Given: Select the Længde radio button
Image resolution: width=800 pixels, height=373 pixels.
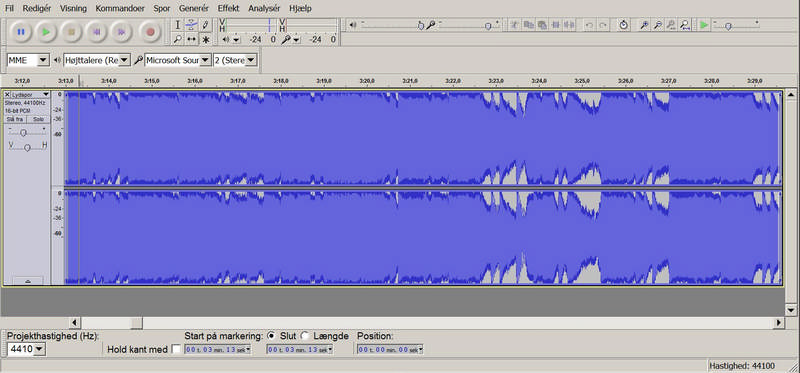Looking at the screenshot, I should click(x=305, y=336).
